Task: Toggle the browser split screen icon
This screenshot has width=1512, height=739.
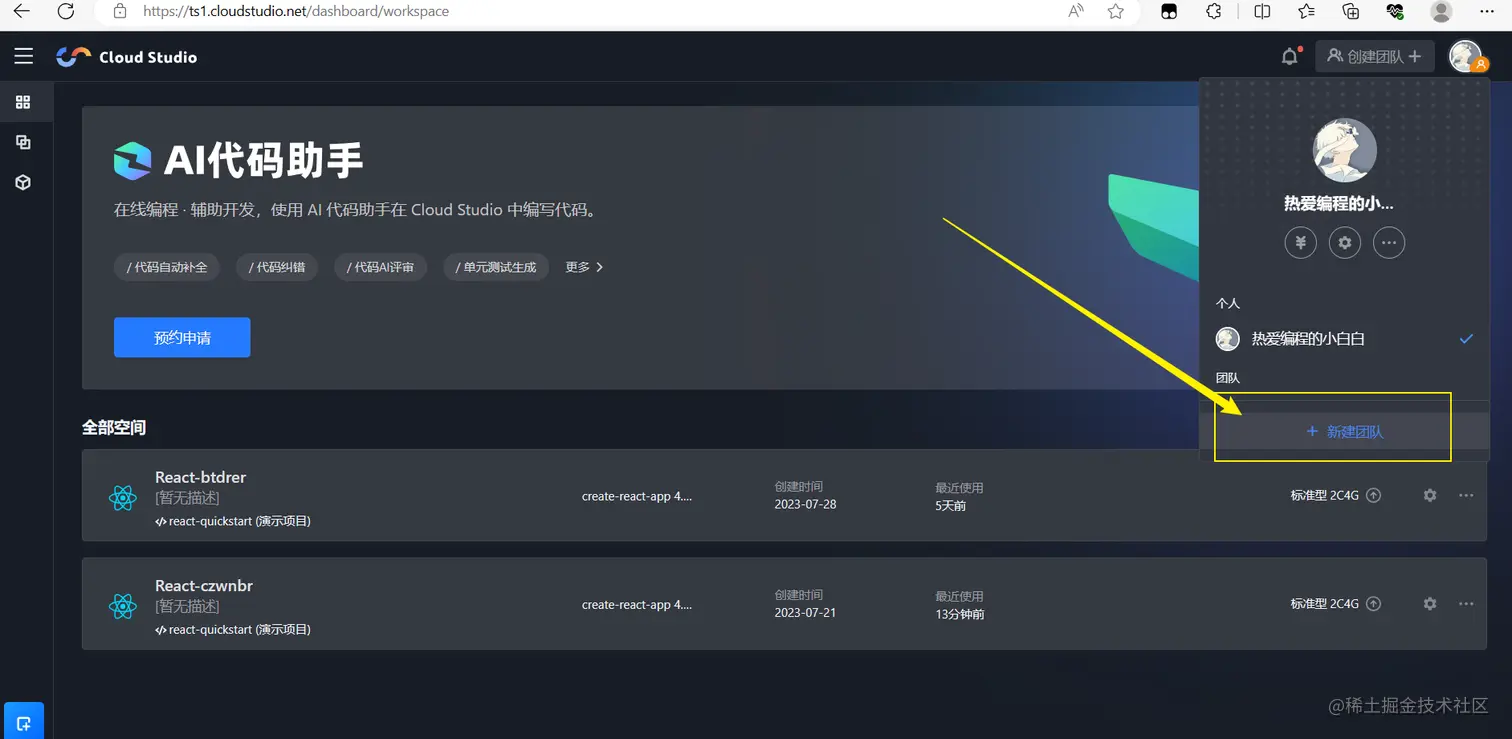Action: click(1262, 12)
